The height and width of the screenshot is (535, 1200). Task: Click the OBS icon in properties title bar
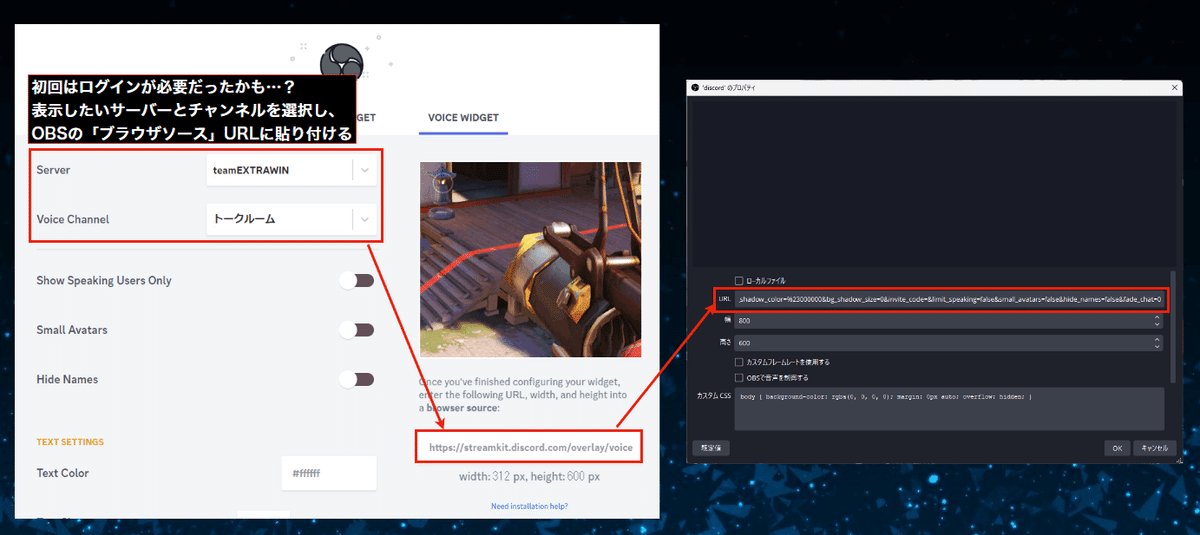[x=695, y=88]
